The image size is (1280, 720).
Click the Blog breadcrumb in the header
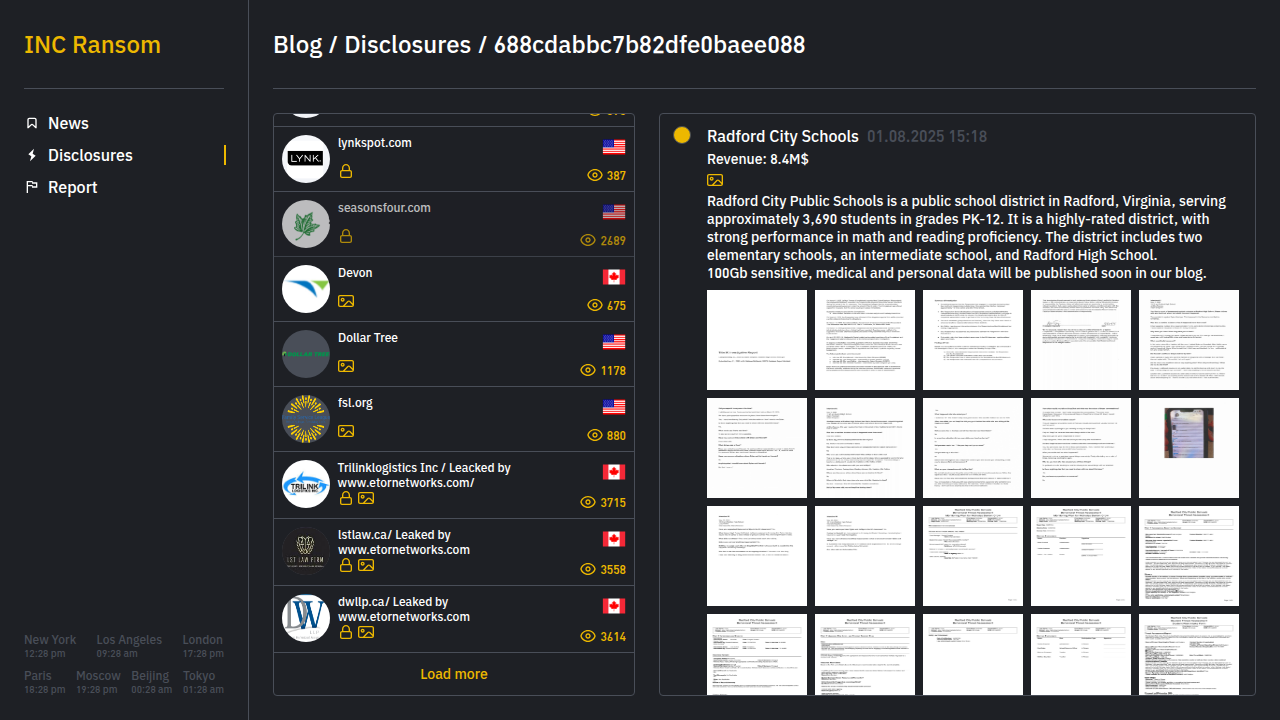[298, 45]
